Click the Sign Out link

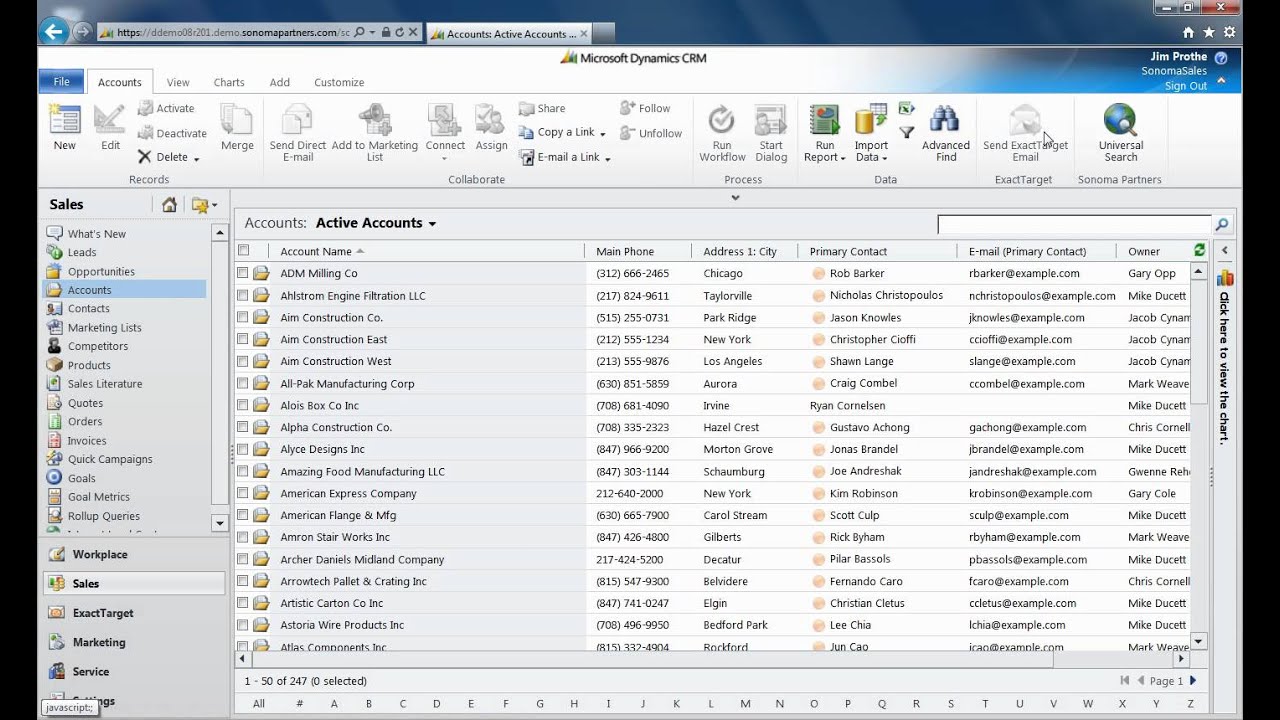click(1186, 86)
